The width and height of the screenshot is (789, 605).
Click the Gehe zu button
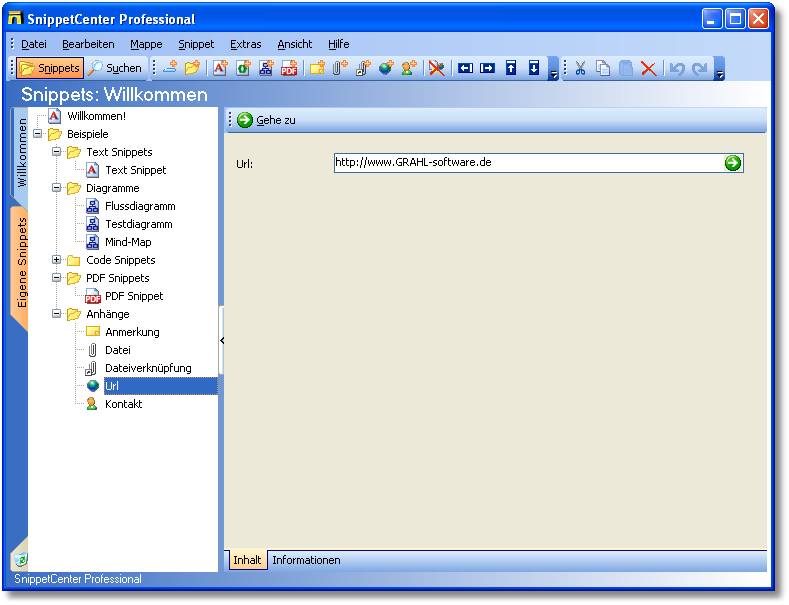point(266,120)
